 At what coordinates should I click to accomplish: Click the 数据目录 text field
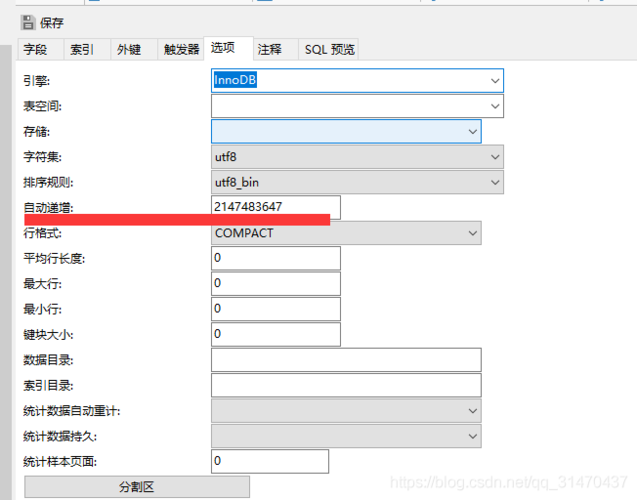[346, 359]
